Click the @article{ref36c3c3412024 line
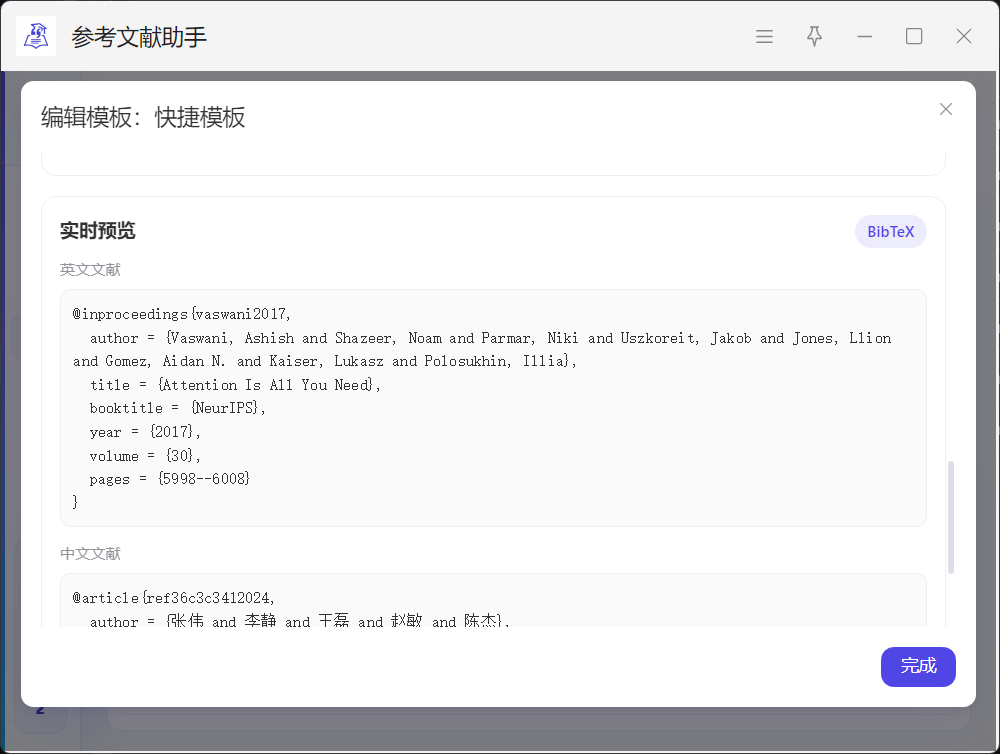 pyautogui.click(x=173, y=598)
